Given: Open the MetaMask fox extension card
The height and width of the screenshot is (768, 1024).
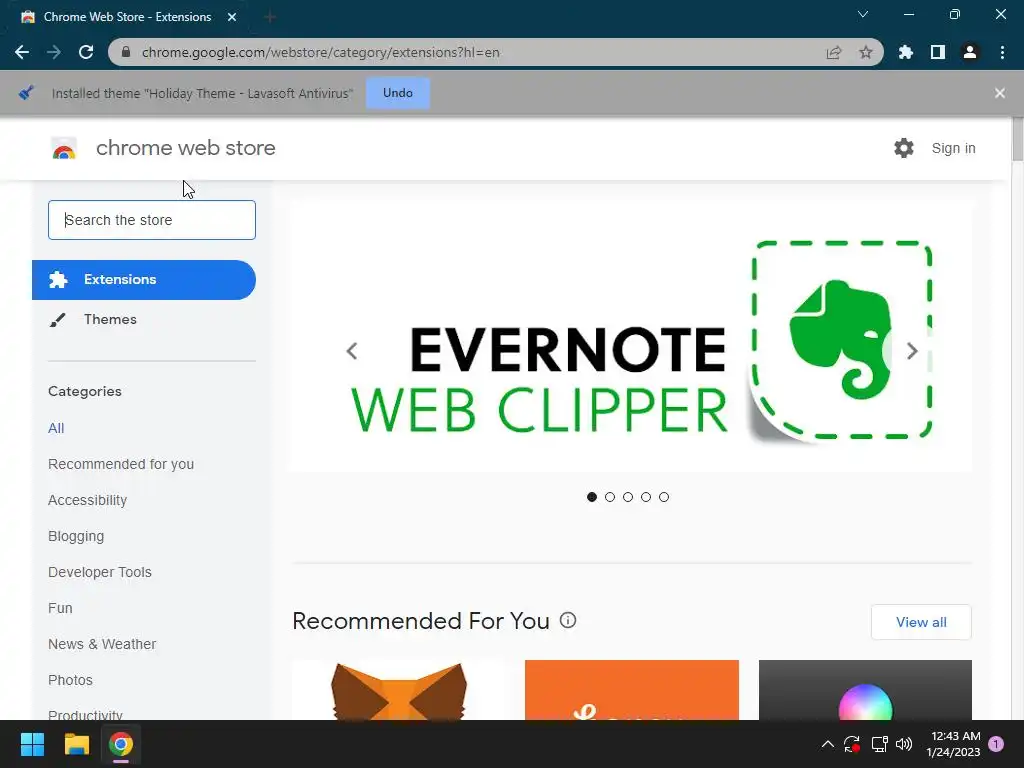Looking at the screenshot, I should pyautogui.click(x=399, y=690).
